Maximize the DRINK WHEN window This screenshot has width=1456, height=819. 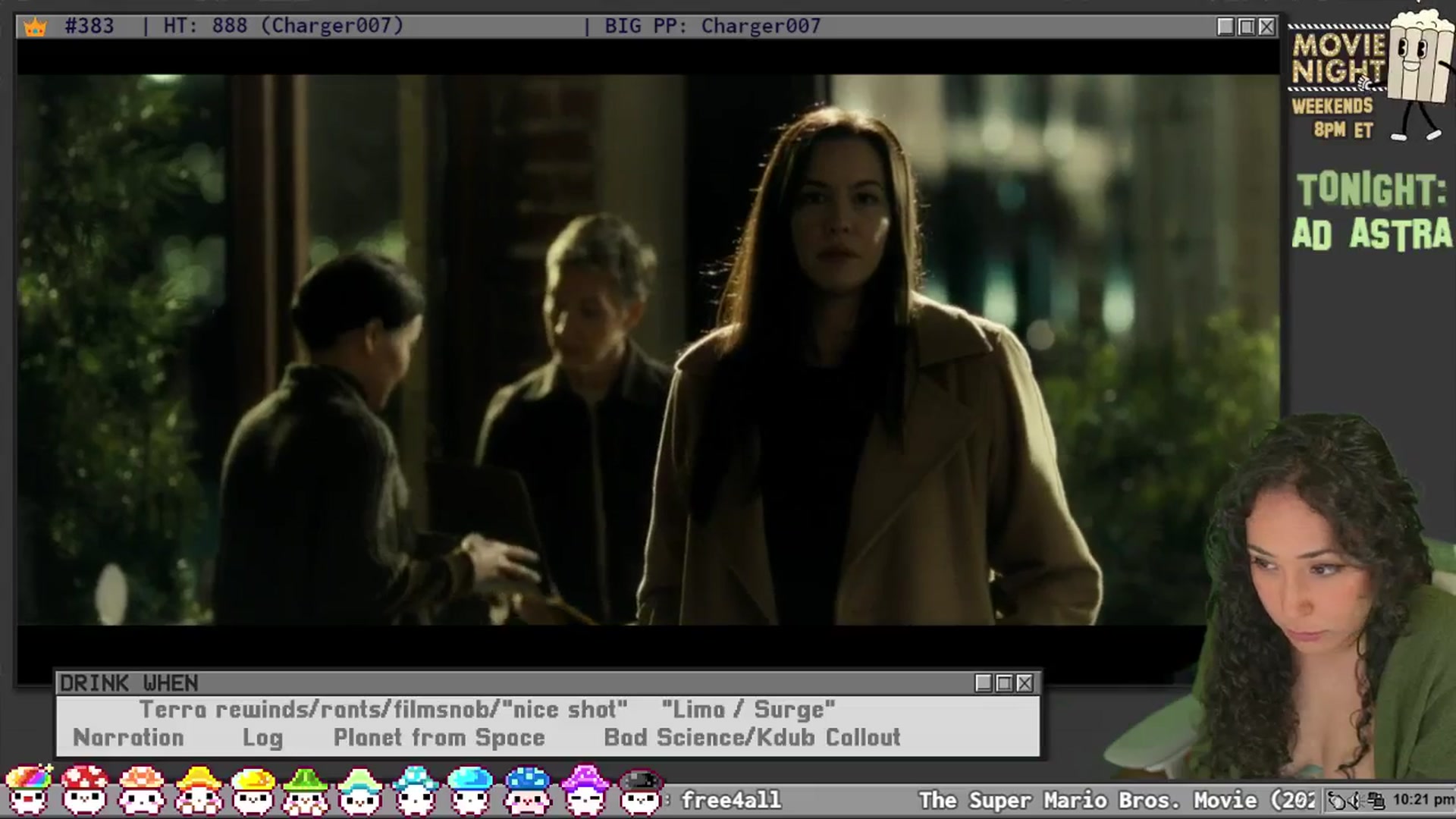click(1004, 683)
